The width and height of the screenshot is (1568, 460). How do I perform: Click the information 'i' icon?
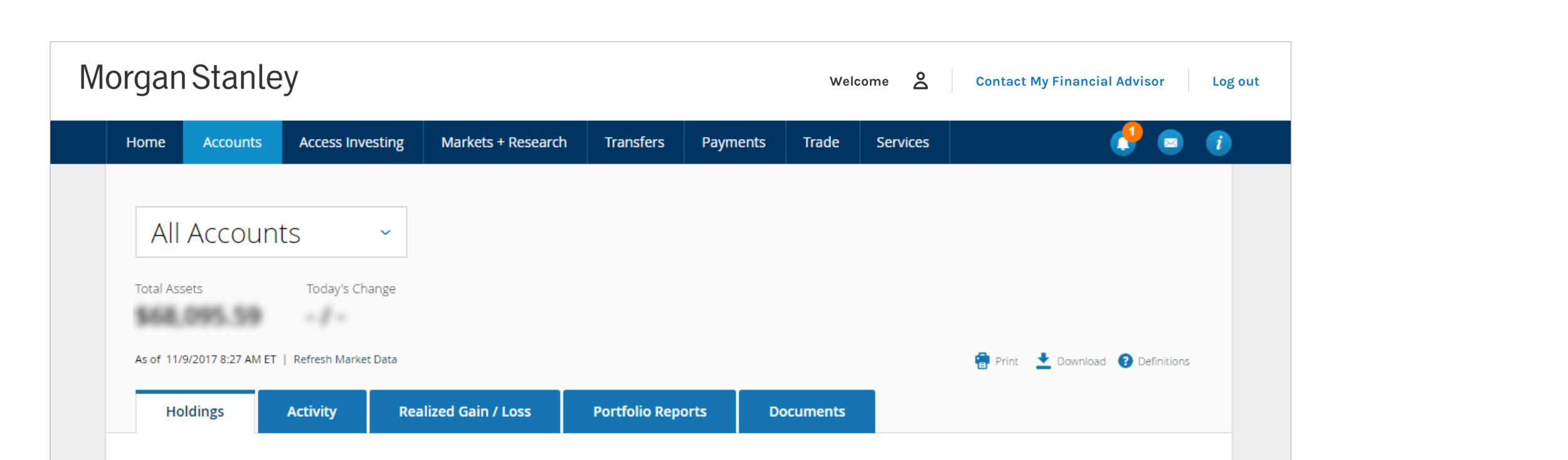pyautogui.click(x=1219, y=143)
